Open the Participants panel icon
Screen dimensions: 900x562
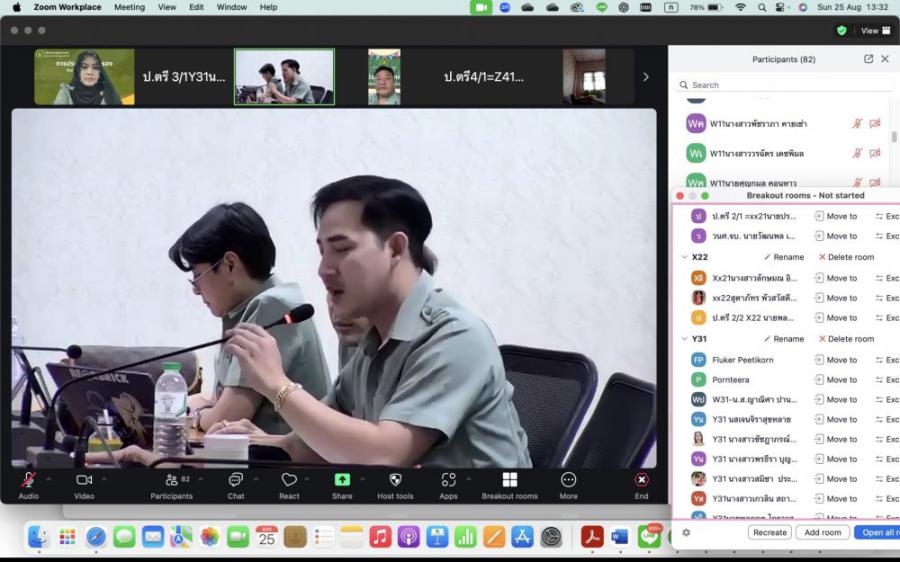(x=172, y=479)
